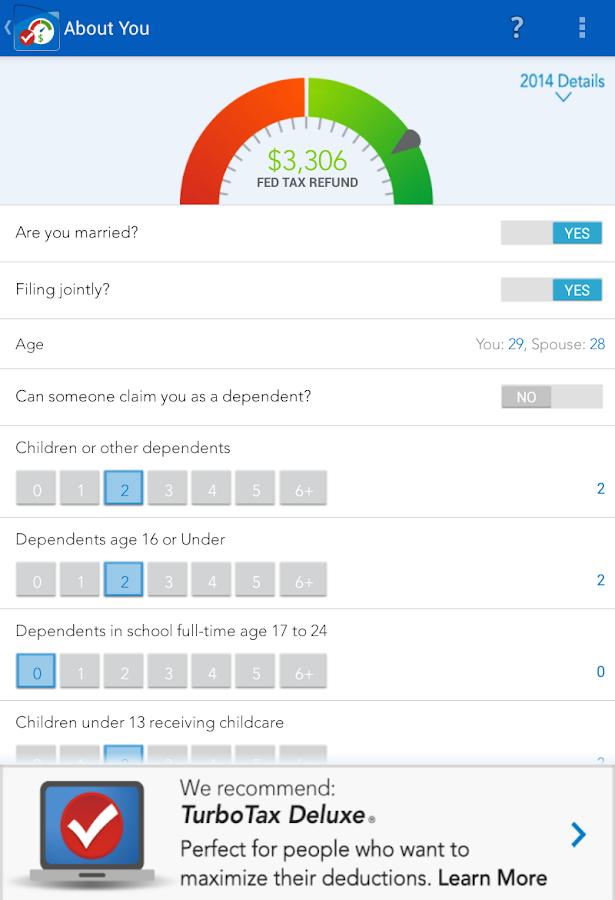The height and width of the screenshot is (900, 615).
Task: Switch the dependent claim toggle from NO
Action: (x=551, y=397)
